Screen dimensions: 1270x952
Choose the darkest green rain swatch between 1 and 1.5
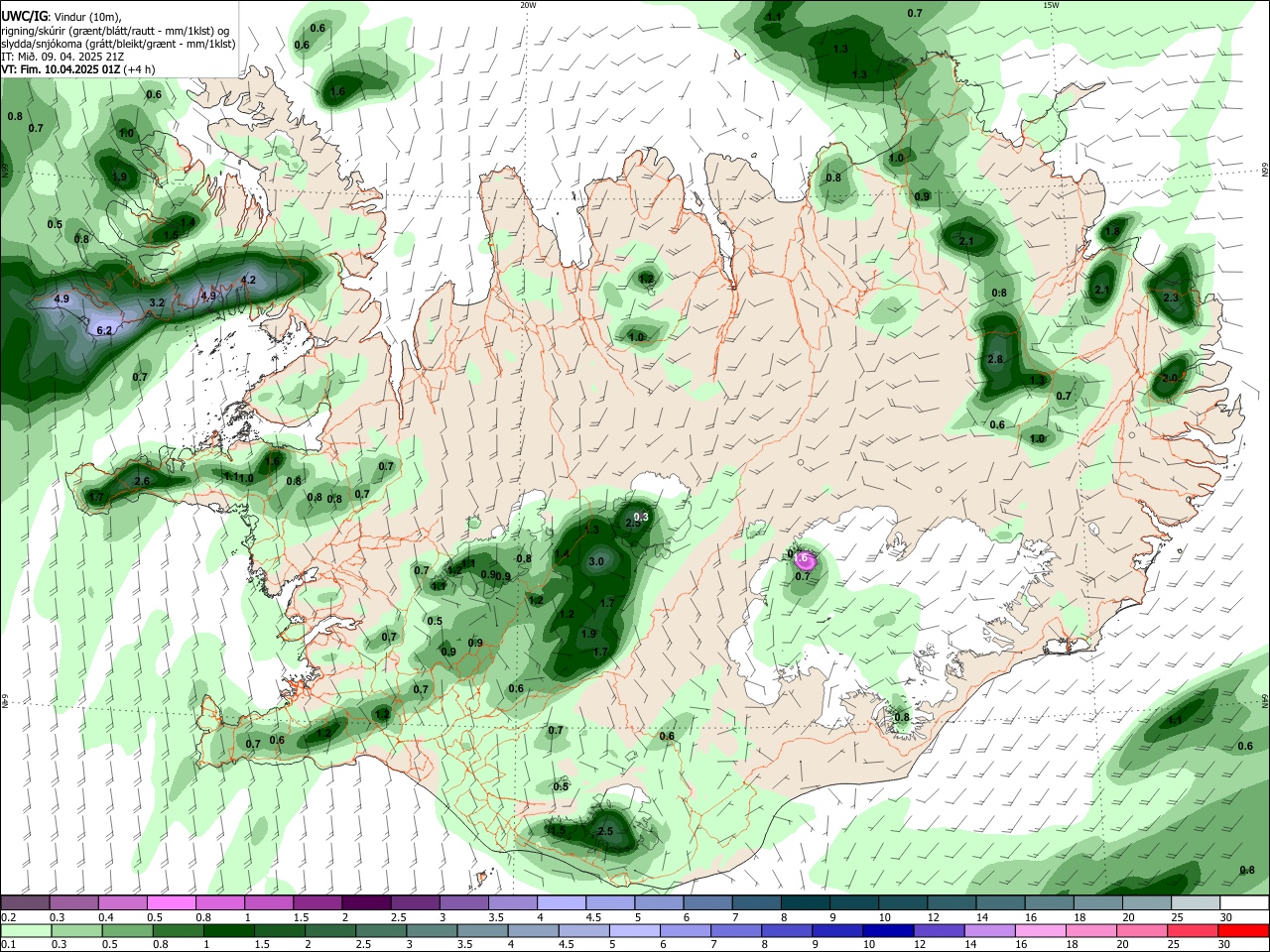pos(227,931)
